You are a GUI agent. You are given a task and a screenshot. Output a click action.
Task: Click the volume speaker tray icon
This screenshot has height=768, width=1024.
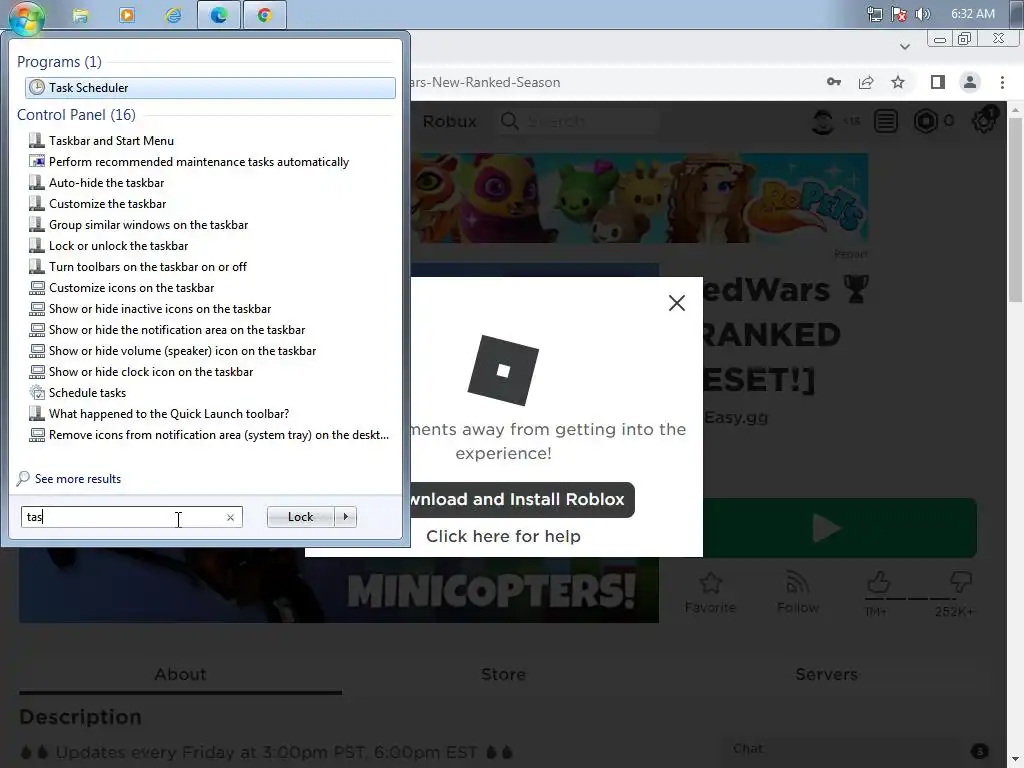click(922, 14)
